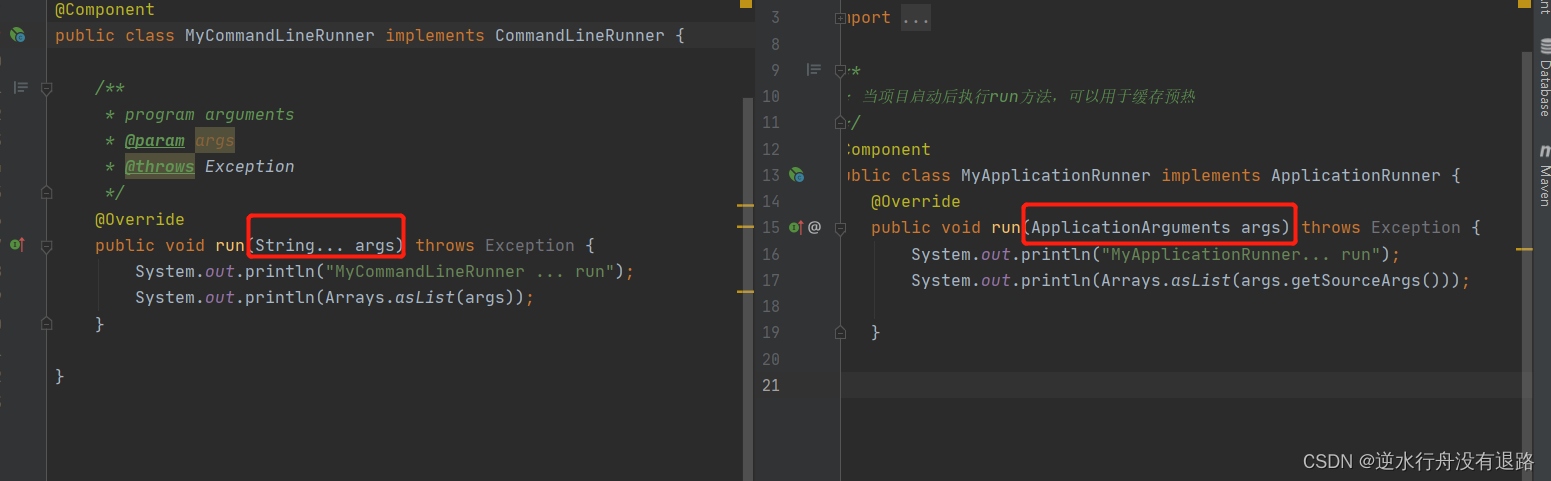Click the folded import ellipsis placeholder
This screenshot has height=481, width=1551.
point(915,18)
